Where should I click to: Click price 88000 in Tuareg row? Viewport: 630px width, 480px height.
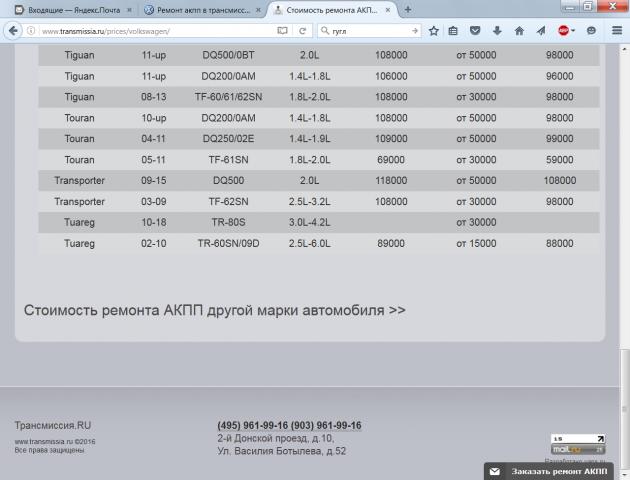[560, 243]
